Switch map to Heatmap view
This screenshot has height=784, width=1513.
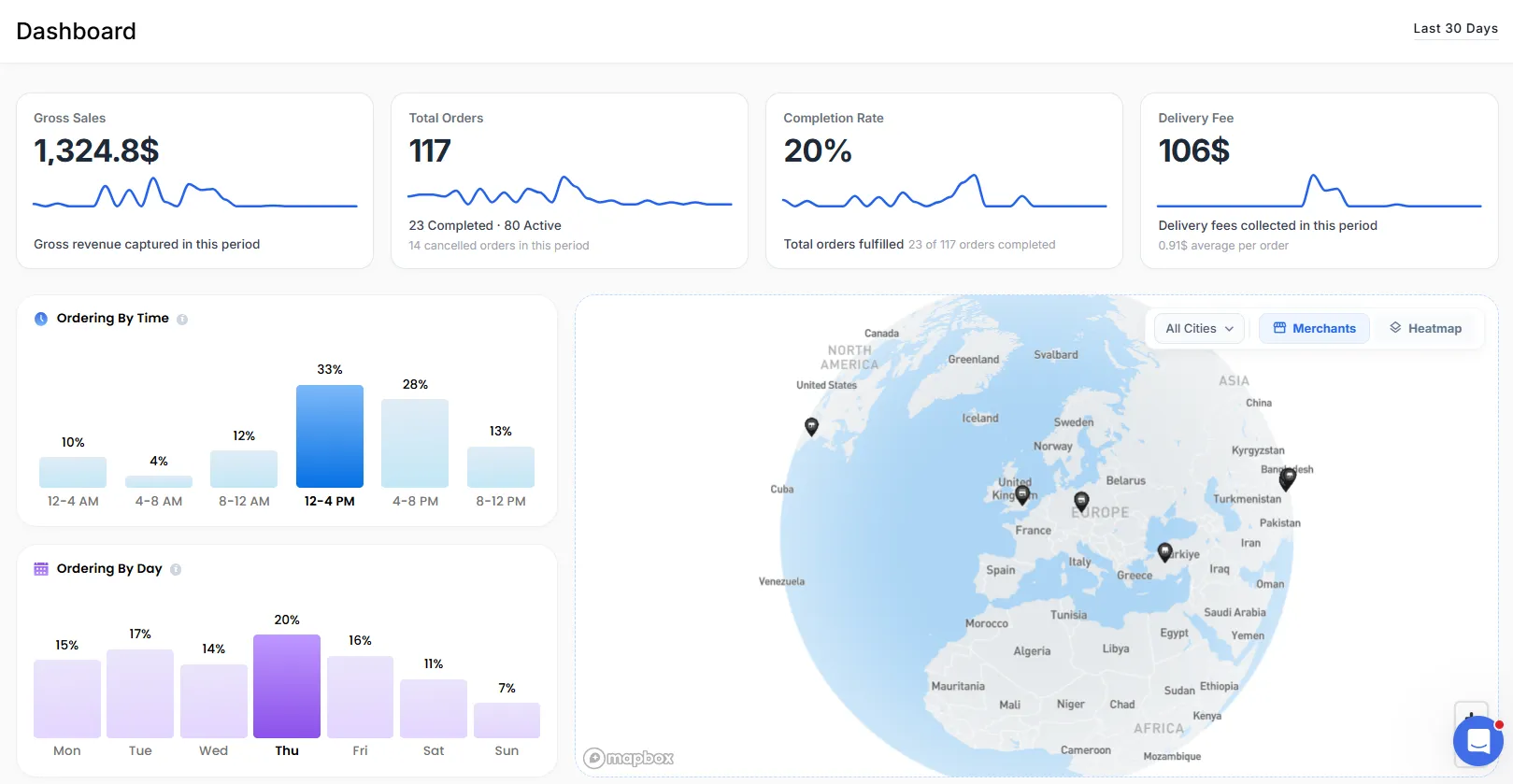tap(1425, 329)
